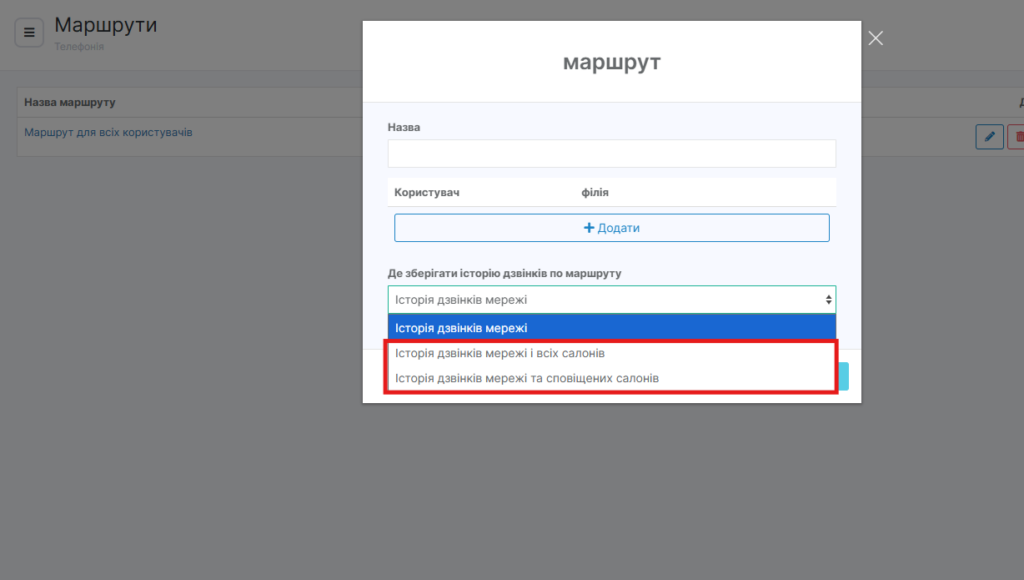
Task: Click the 'Користувач' column header in dialog
Action: (x=427, y=192)
